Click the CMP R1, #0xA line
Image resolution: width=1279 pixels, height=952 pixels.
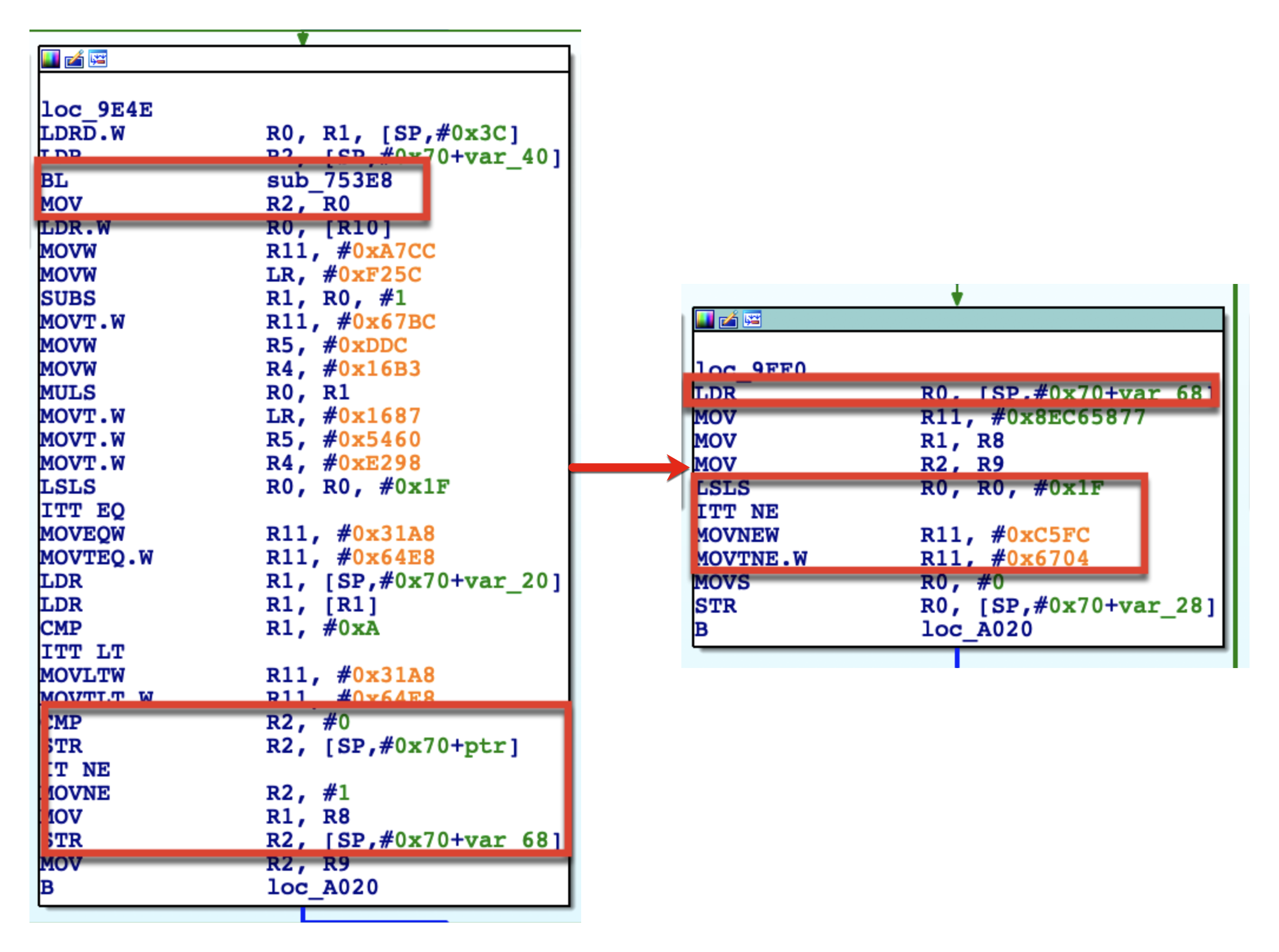(209, 629)
